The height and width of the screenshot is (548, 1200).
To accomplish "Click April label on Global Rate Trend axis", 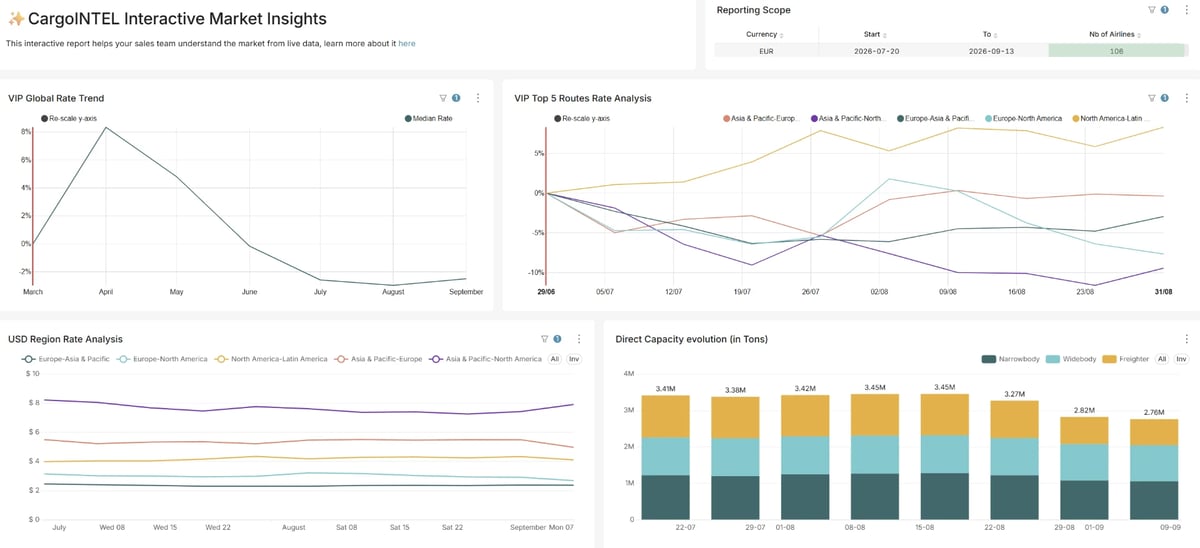I will click(106, 292).
